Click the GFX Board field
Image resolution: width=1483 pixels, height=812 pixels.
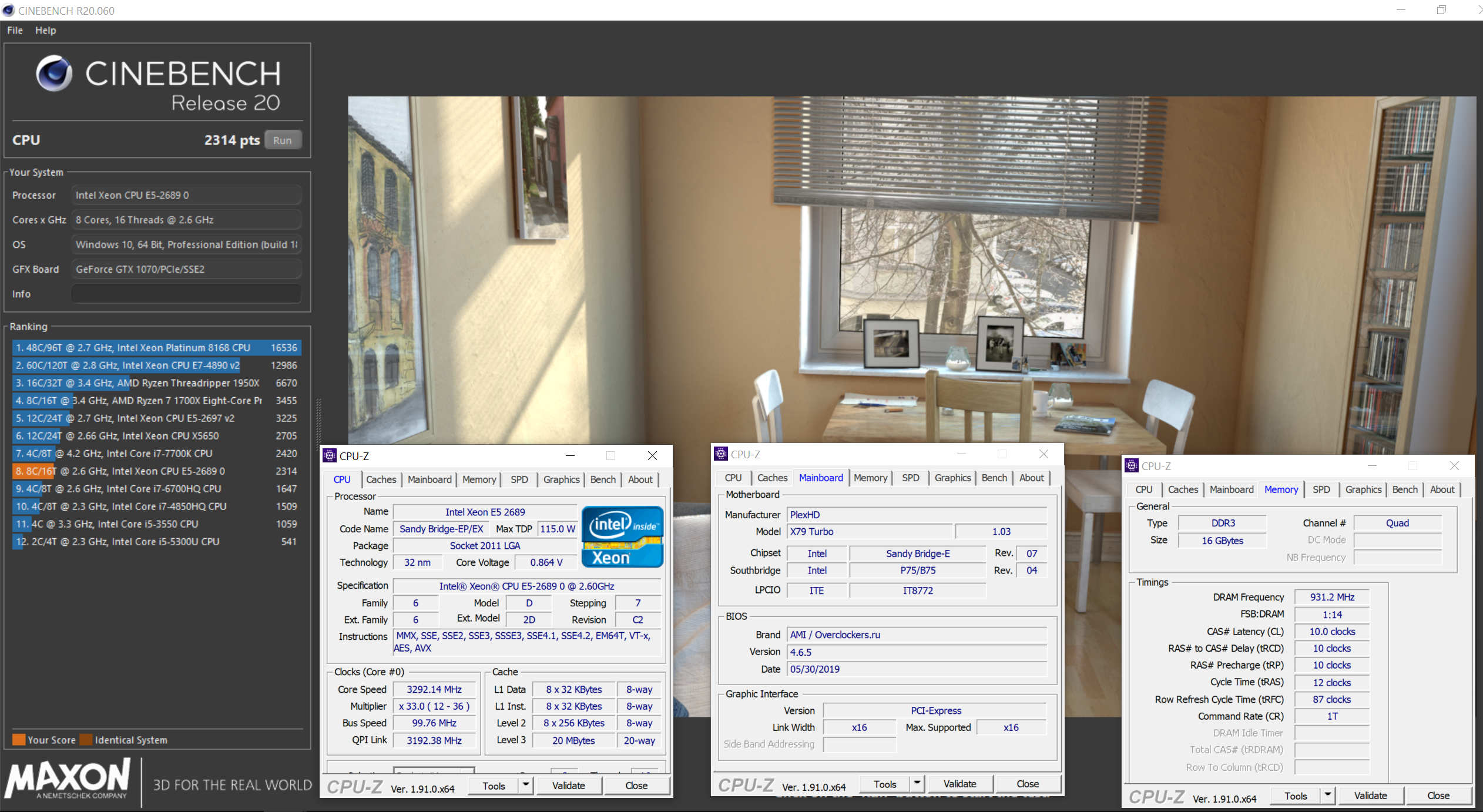click(186, 269)
